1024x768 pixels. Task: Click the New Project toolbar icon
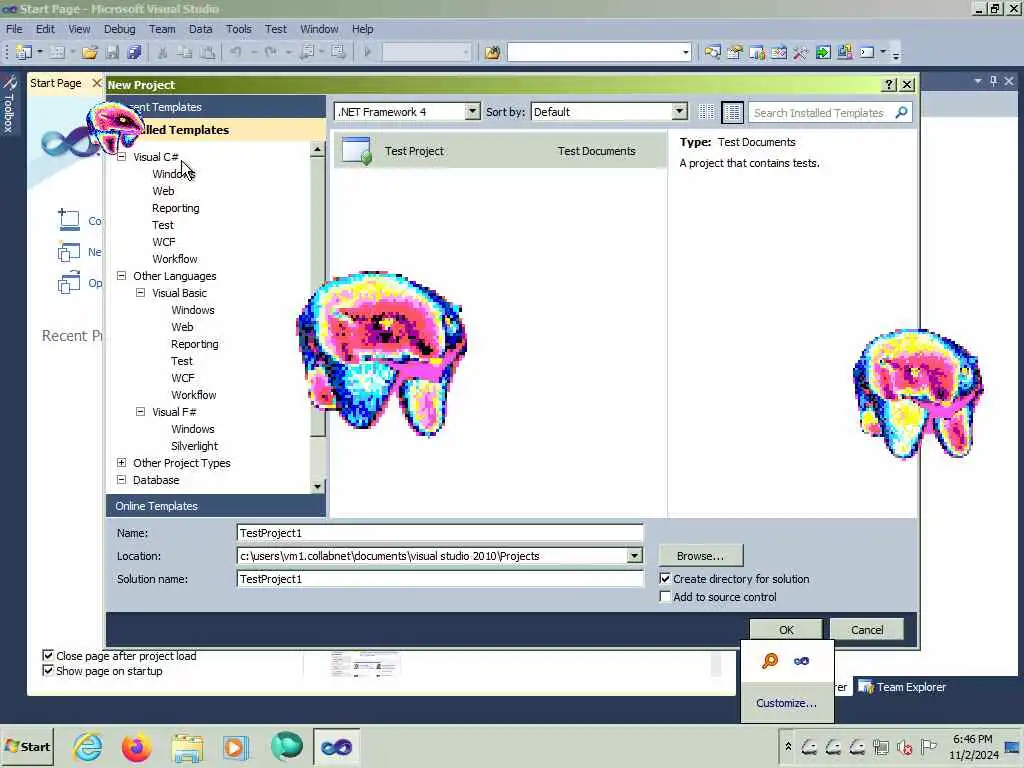click(x=24, y=52)
